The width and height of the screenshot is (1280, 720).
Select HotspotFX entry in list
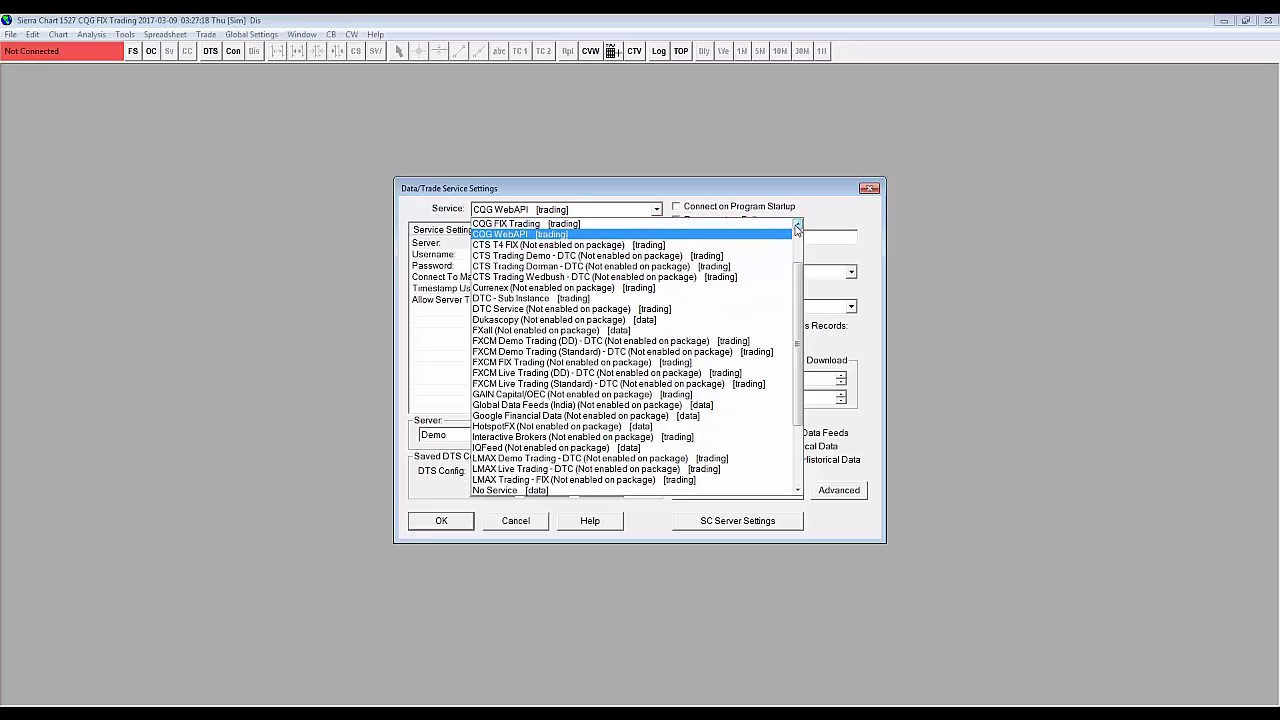[632, 426]
